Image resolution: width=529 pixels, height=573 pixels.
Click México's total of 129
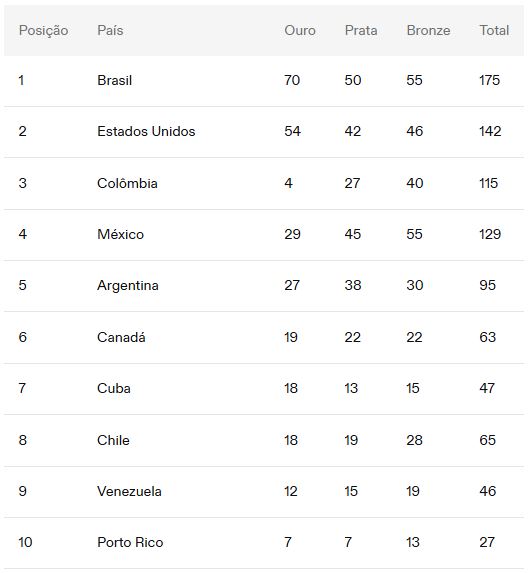point(490,234)
